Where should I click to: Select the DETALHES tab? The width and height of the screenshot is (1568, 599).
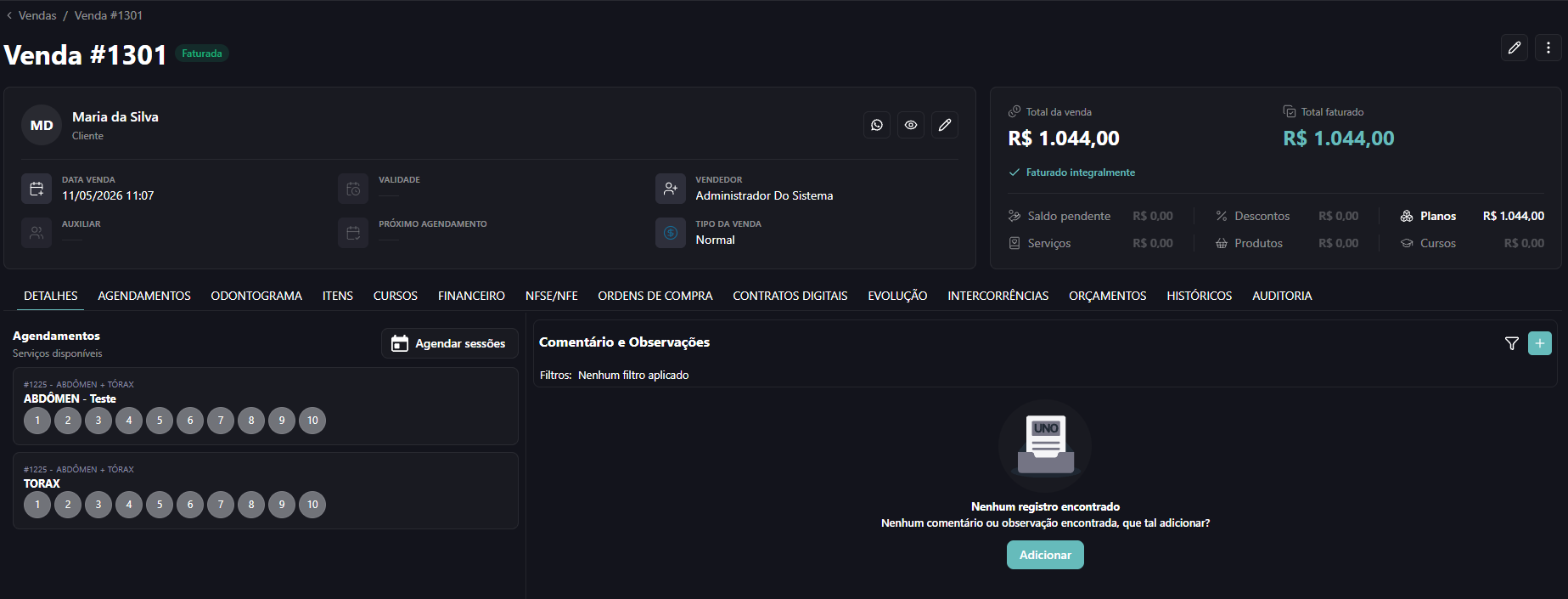click(x=51, y=296)
